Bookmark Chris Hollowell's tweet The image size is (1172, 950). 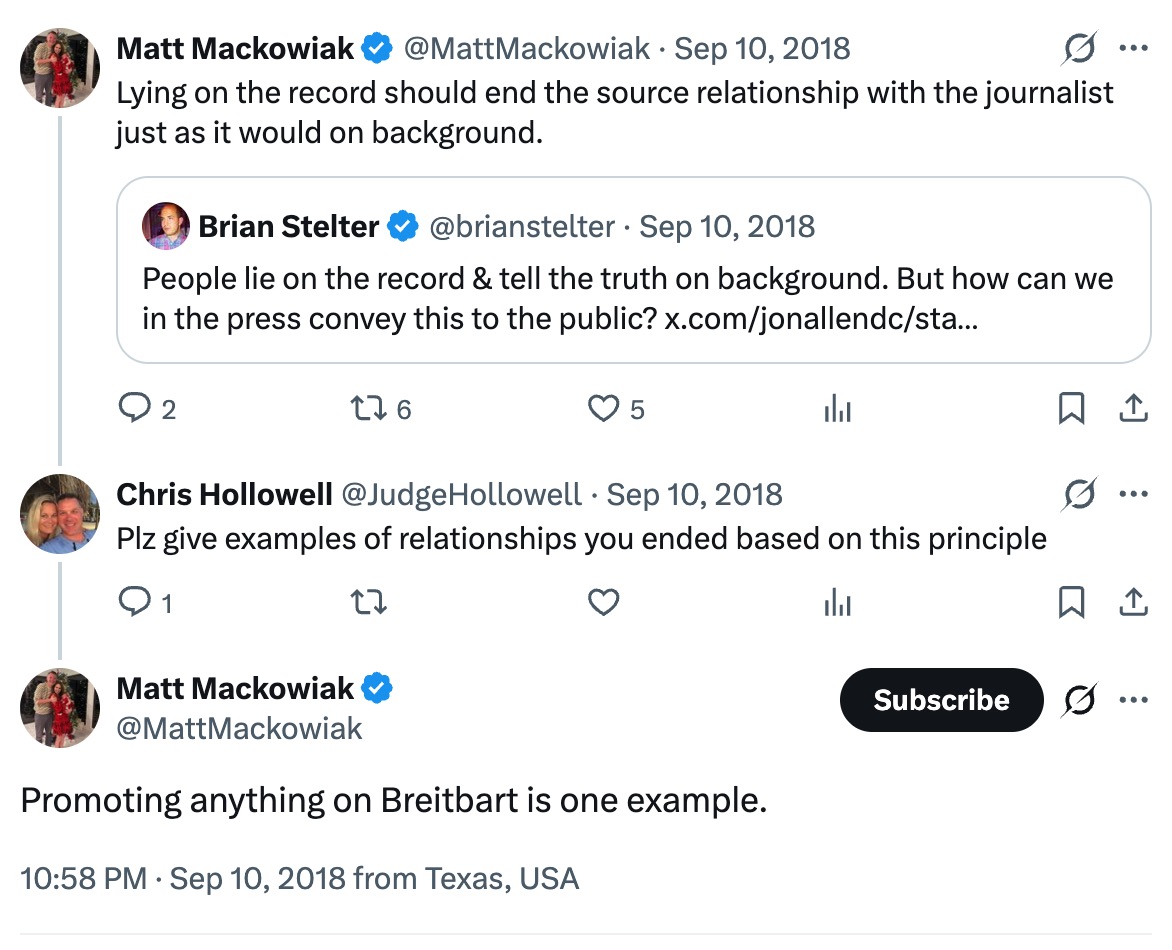[1071, 603]
